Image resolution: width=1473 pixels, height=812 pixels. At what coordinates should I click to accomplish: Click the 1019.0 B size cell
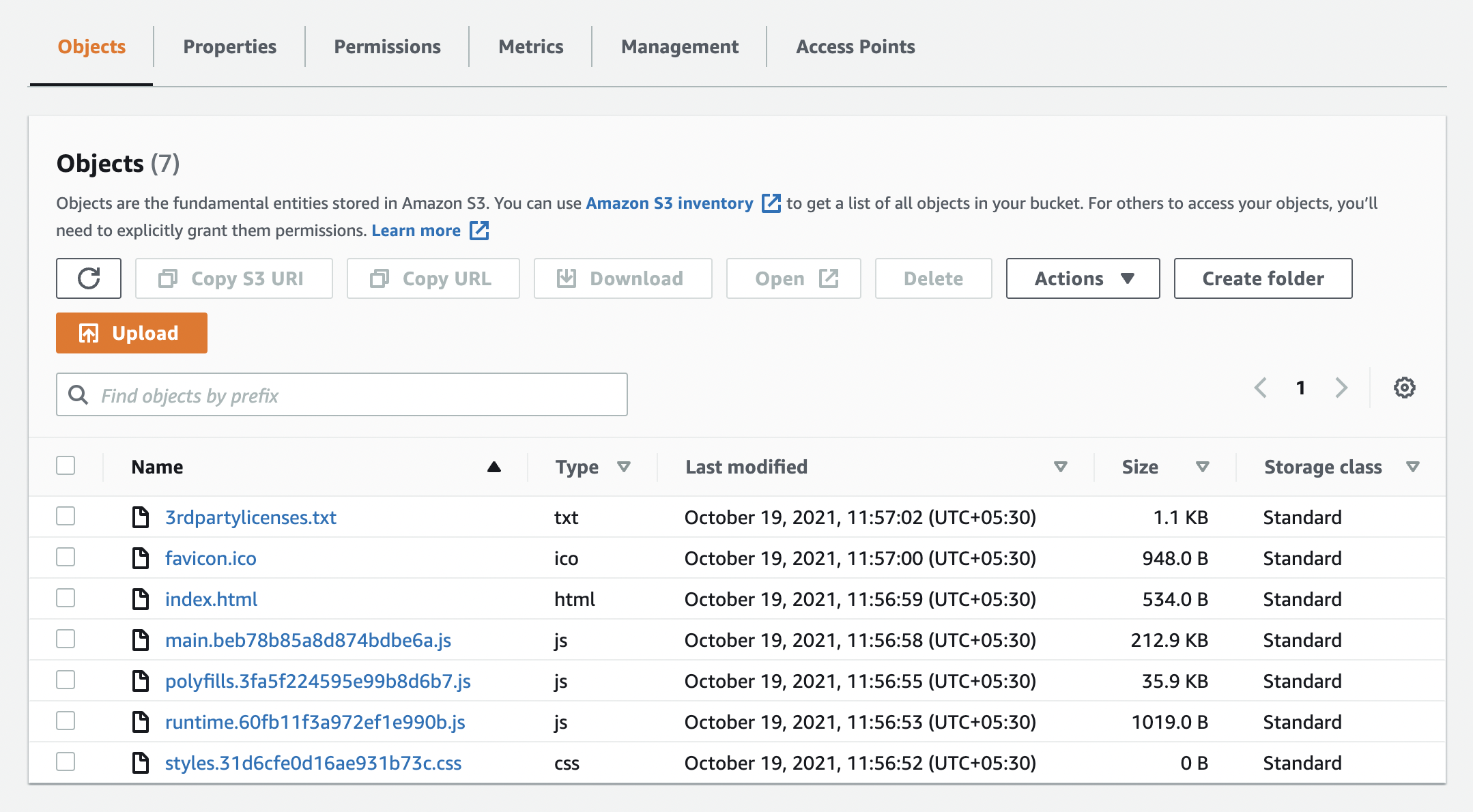(x=1169, y=722)
